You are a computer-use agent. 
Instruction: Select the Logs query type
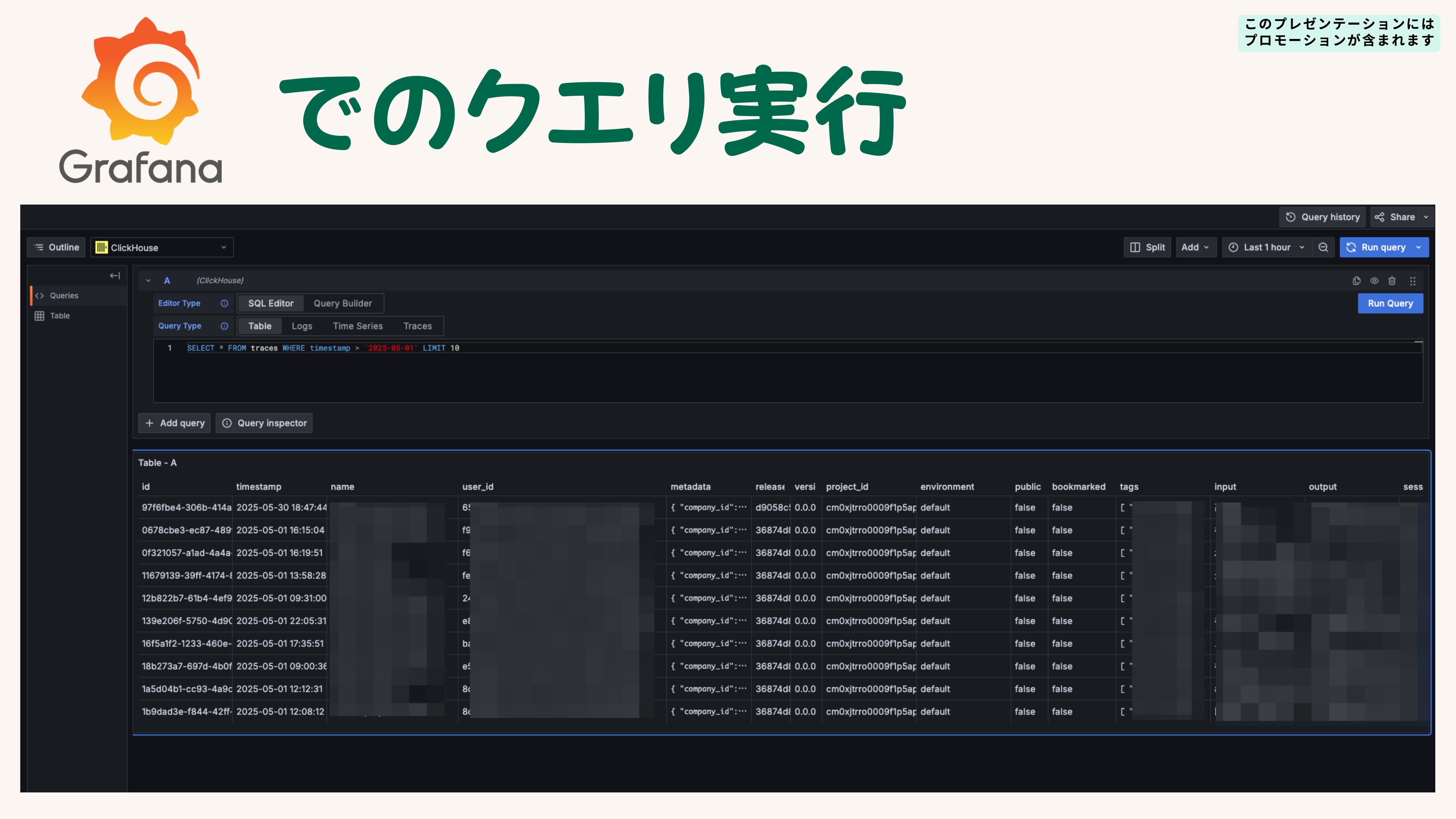click(x=302, y=326)
